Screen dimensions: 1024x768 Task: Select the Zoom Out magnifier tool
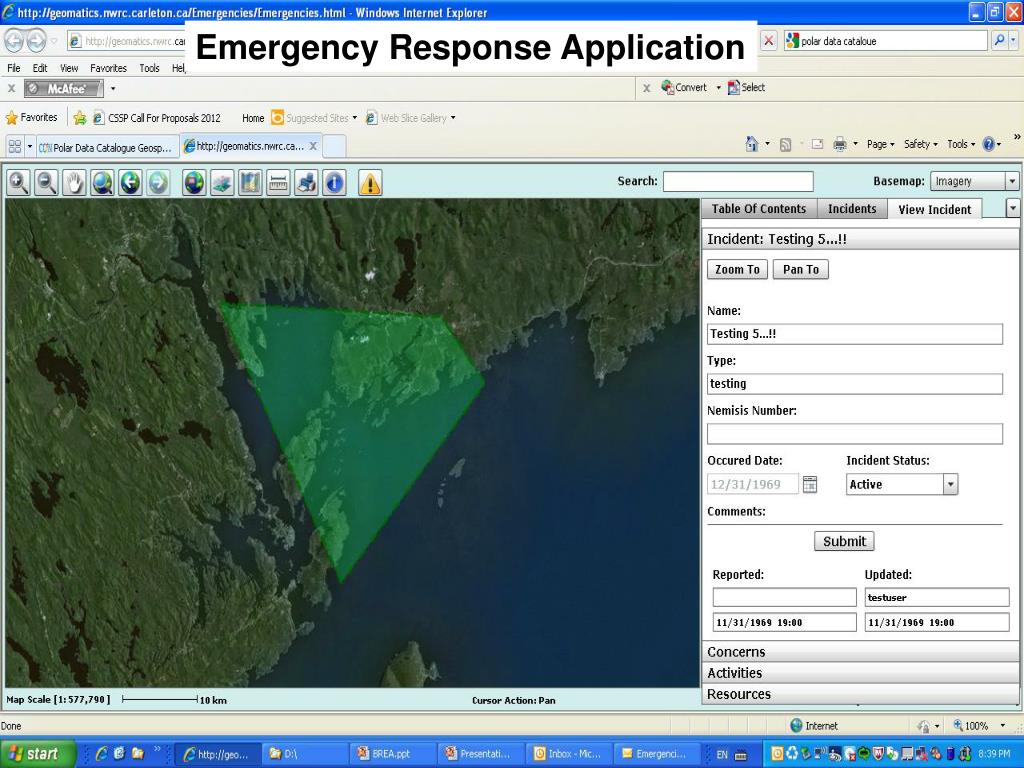coord(46,182)
